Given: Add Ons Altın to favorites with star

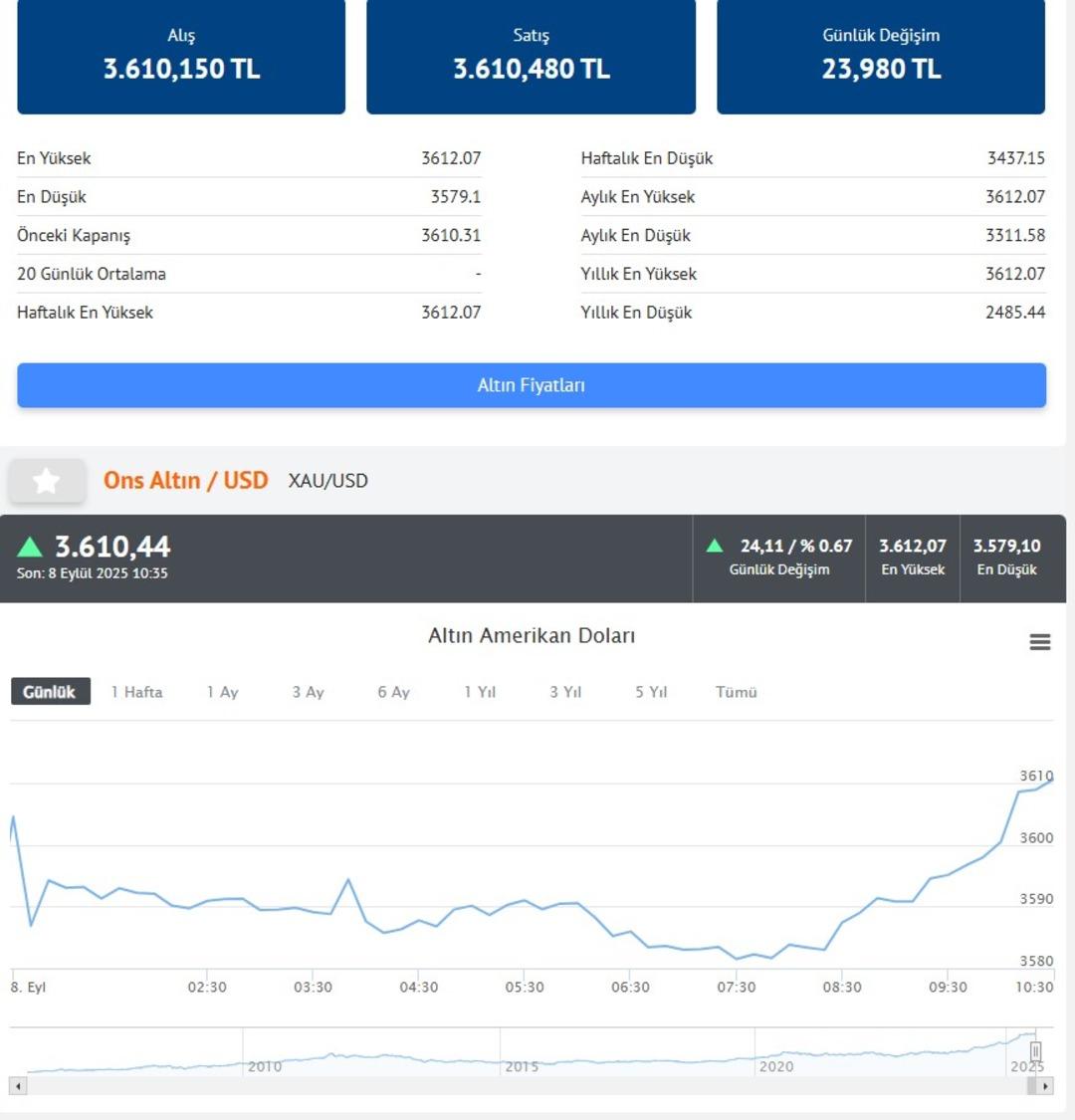Looking at the screenshot, I should [47, 481].
